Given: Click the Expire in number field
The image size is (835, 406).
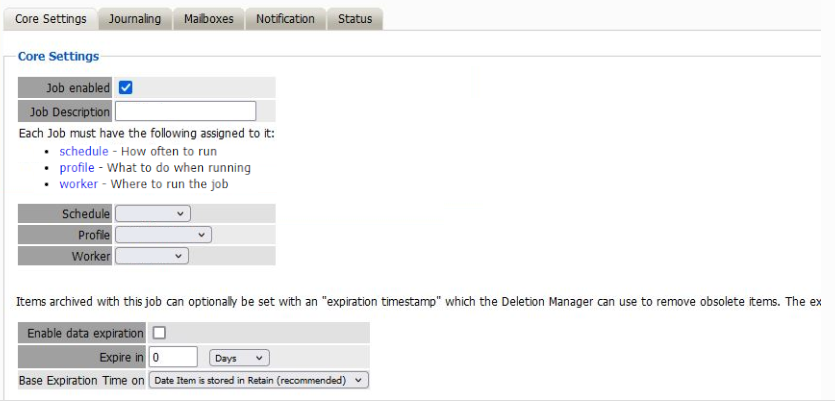Looking at the screenshot, I should 173,357.
